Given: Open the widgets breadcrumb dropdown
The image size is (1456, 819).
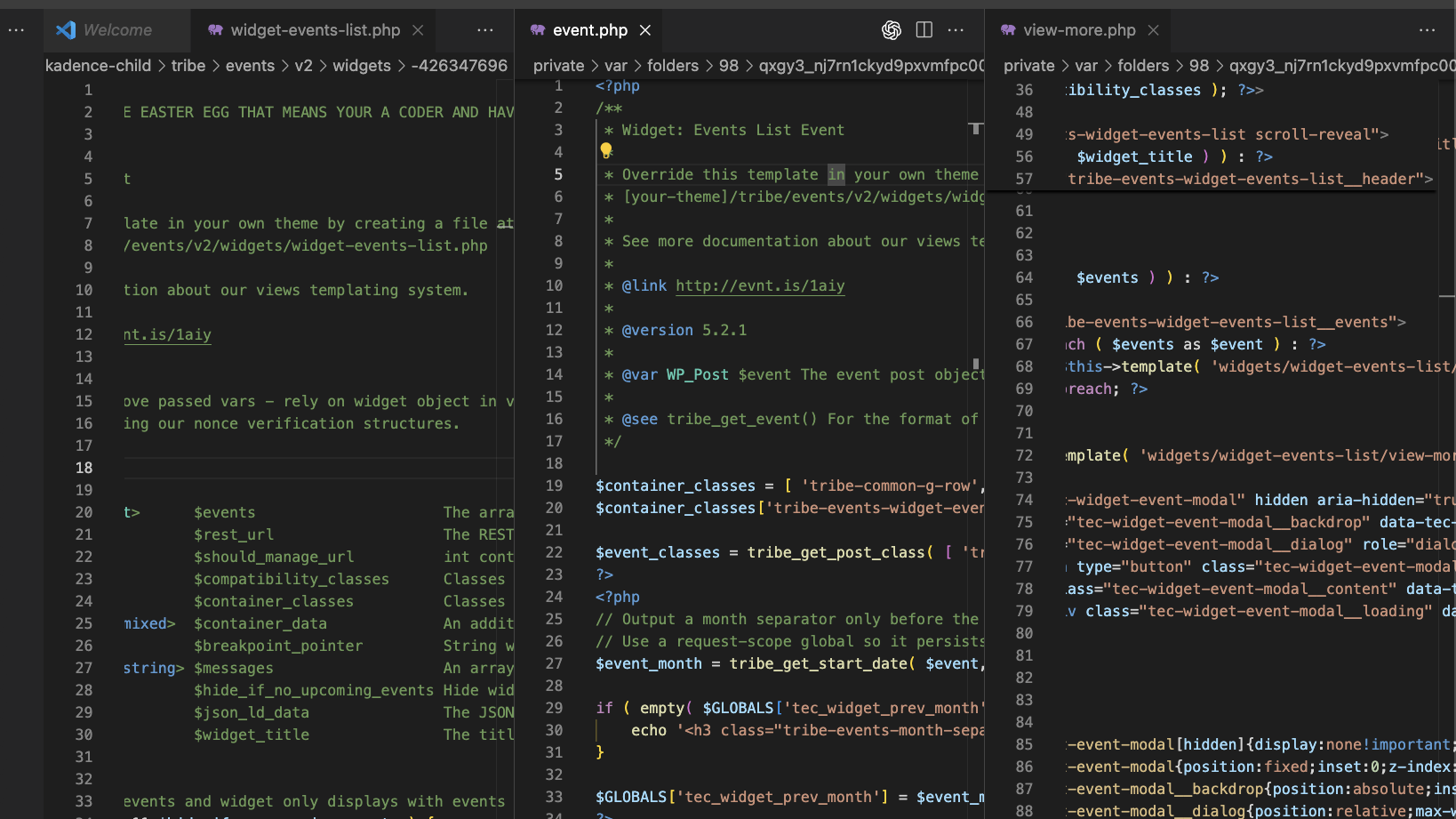Looking at the screenshot, I should click(x=361, y=65).
